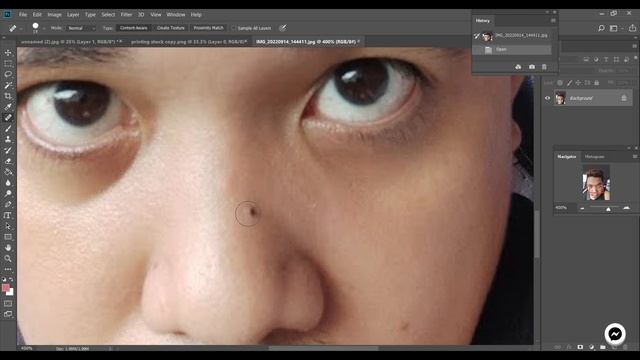Select the Dodge tool
Image resolution: width=640 pixels, height=360 pixels.
point(8,193)
